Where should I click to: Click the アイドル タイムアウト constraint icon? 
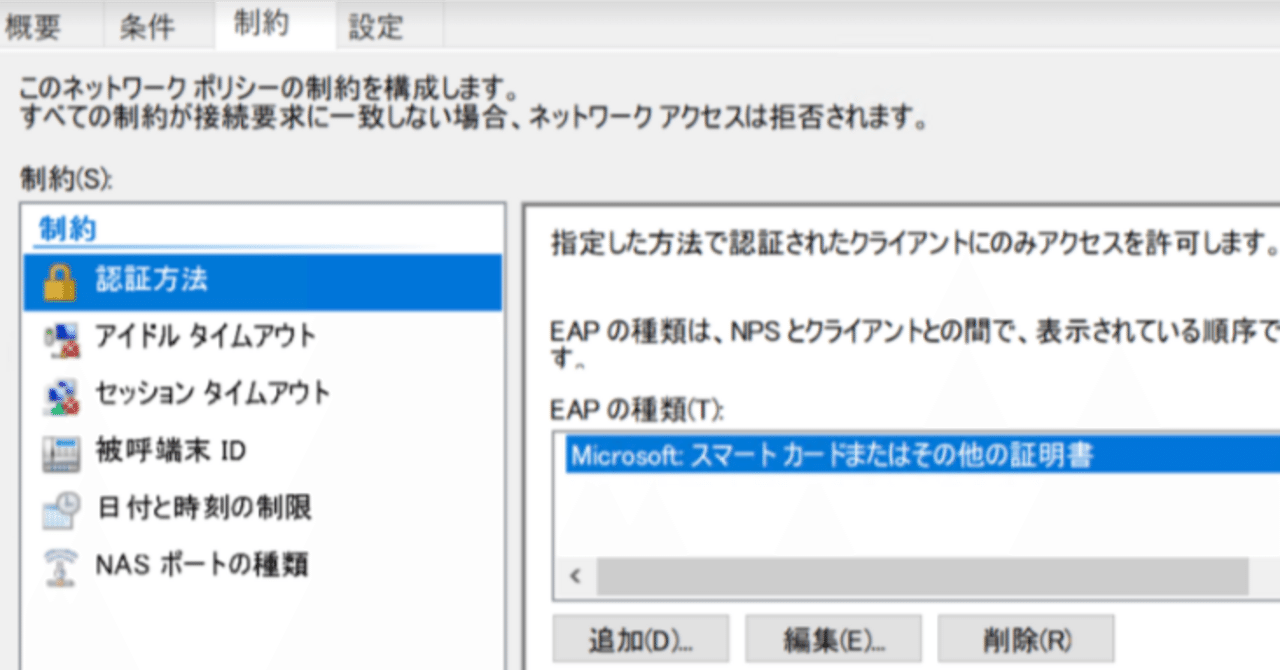[62, 338]
